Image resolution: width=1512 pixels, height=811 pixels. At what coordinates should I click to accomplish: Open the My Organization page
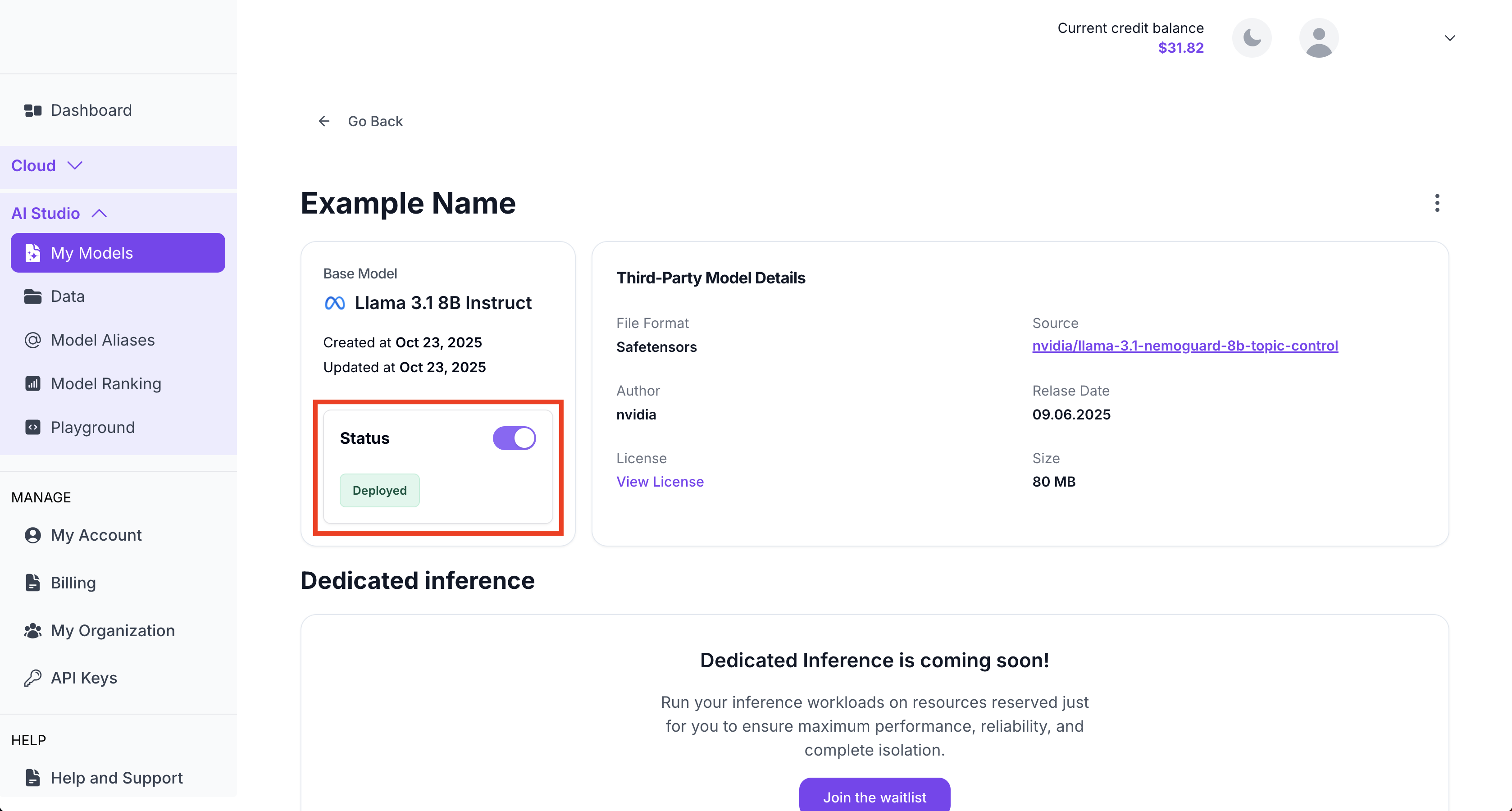118,630
